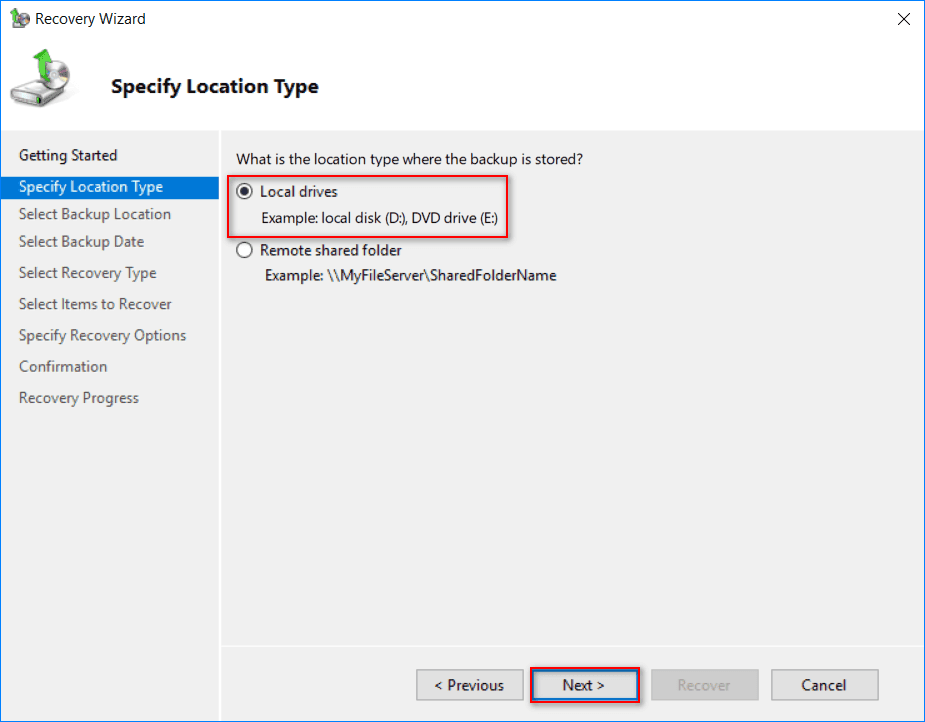Cancel the Recovery Wizard
This screenshot has height=722, width=925.
click(824, 685)
